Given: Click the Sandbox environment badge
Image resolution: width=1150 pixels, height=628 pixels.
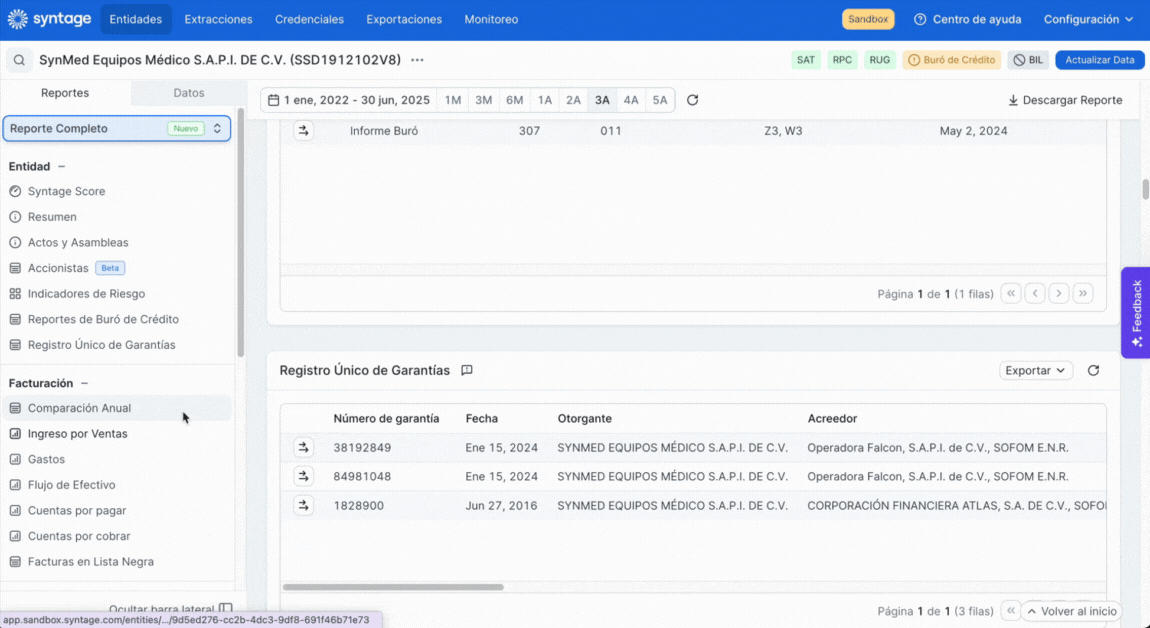Looking at the screenshot, I should pos(868,20).
